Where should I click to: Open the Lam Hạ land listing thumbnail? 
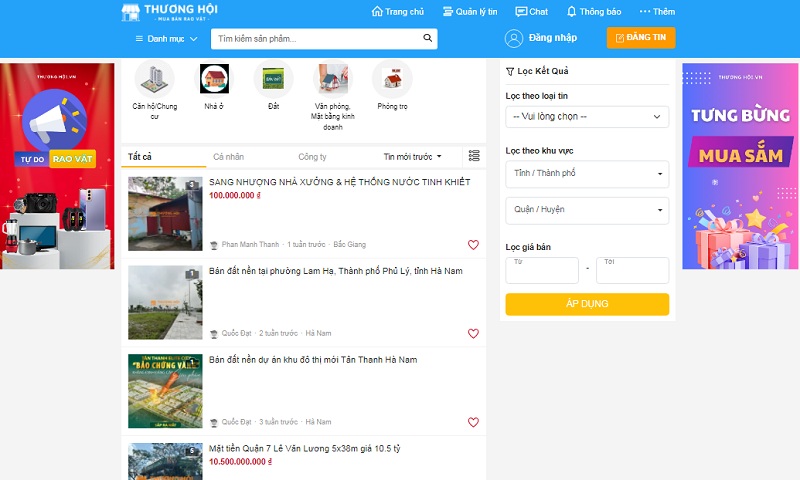click(x=165, y=302)
